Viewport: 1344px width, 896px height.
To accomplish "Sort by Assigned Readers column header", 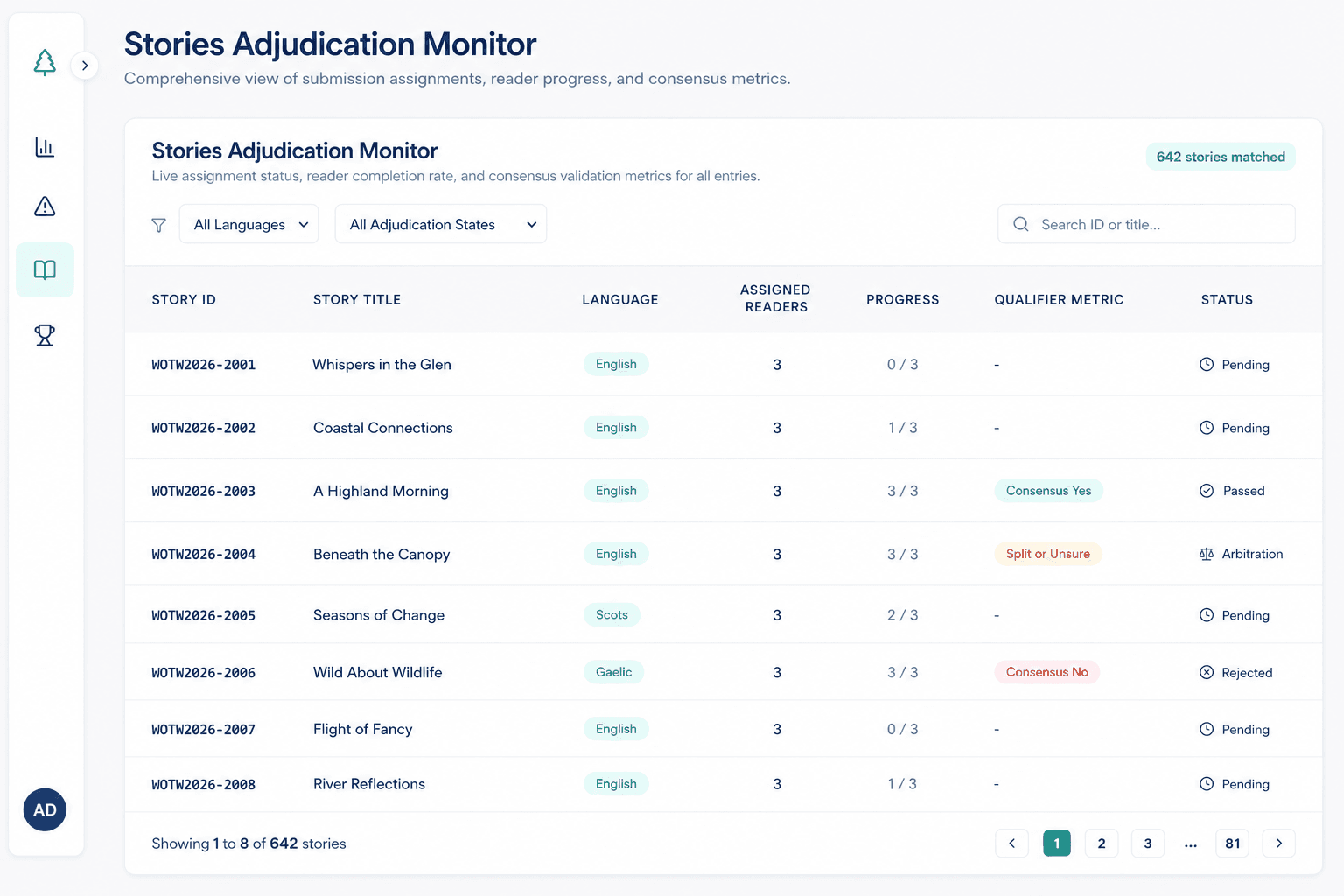I will coord(776,298).
